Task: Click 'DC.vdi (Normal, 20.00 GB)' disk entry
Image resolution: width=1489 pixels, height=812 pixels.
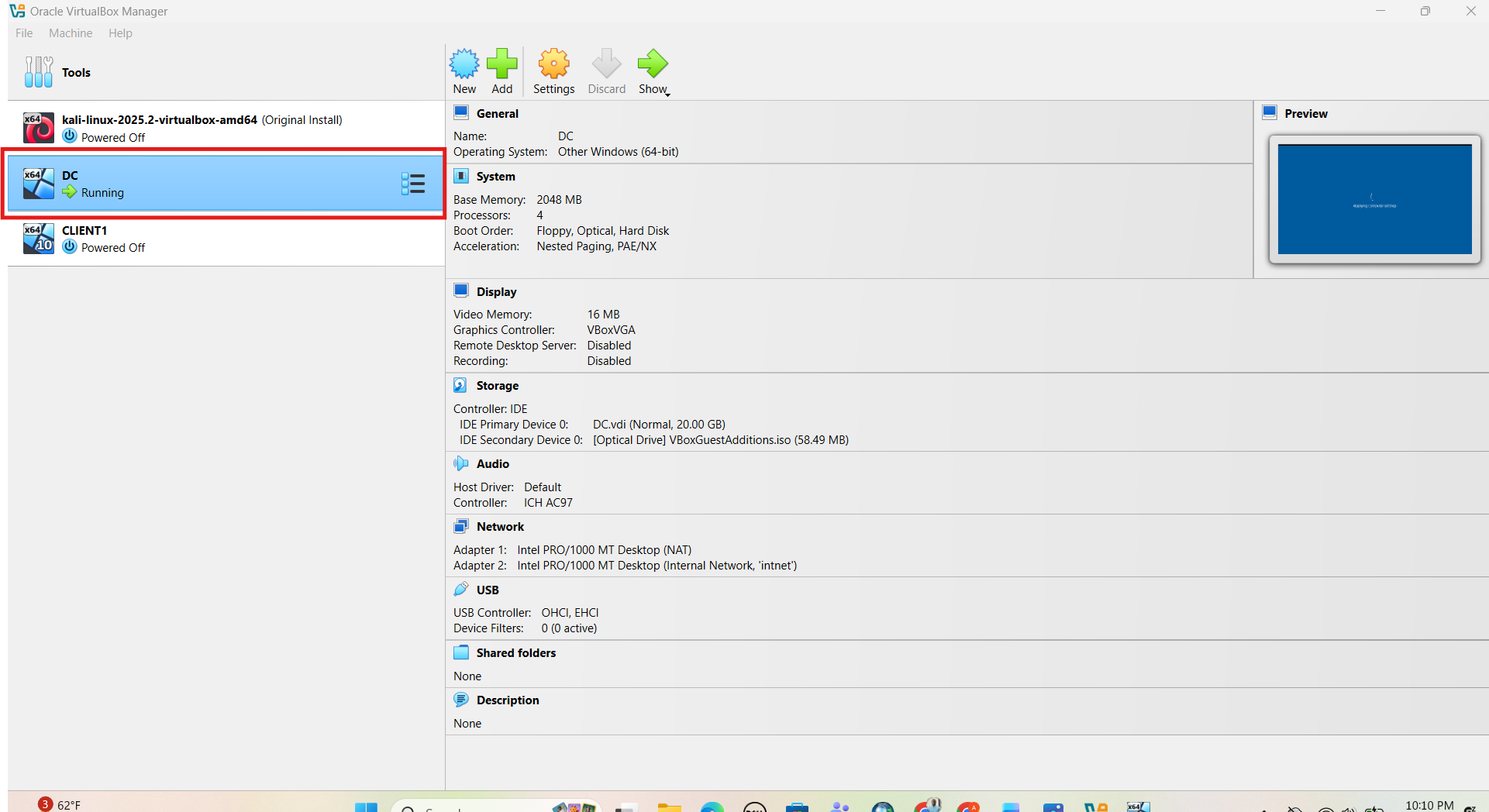Action: (659, 425)
